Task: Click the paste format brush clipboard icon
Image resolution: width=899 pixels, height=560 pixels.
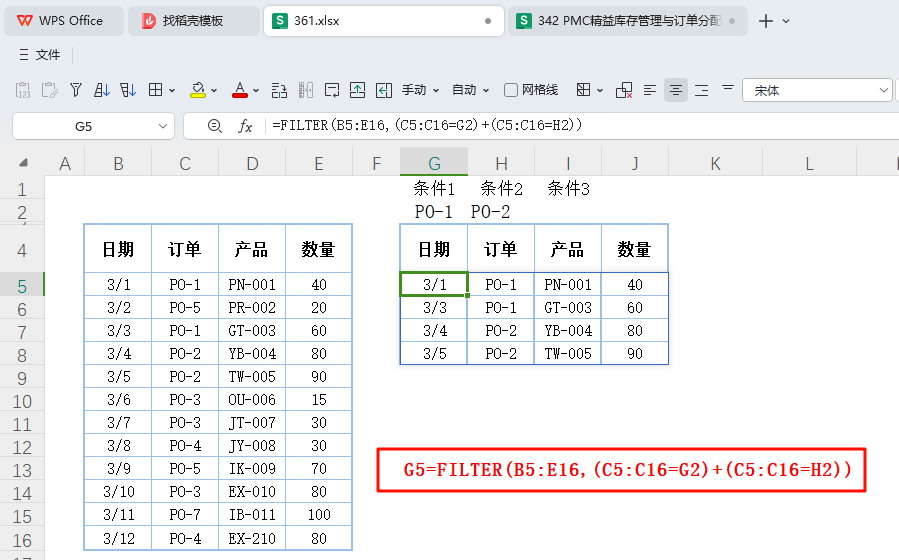Action: coord(49,90)
